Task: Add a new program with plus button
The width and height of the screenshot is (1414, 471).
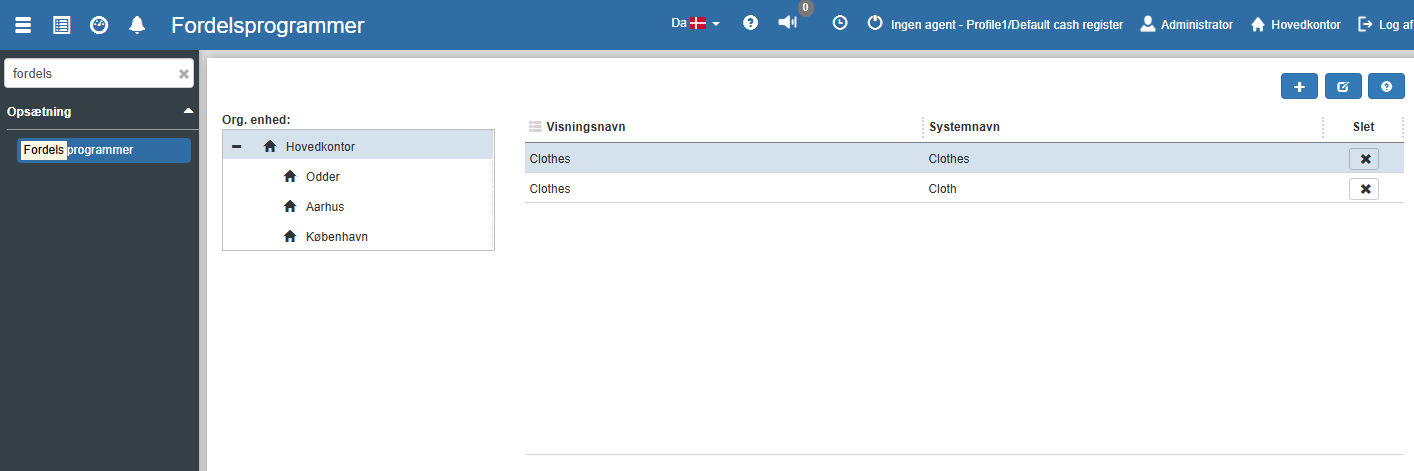Action: point(1299,87)
